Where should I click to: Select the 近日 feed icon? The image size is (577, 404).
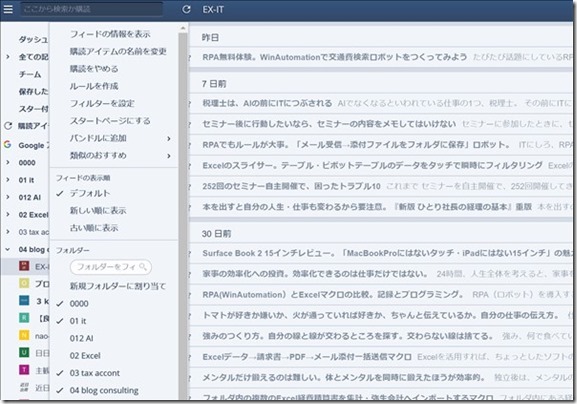pyautogui.click(x=24, y=387)
